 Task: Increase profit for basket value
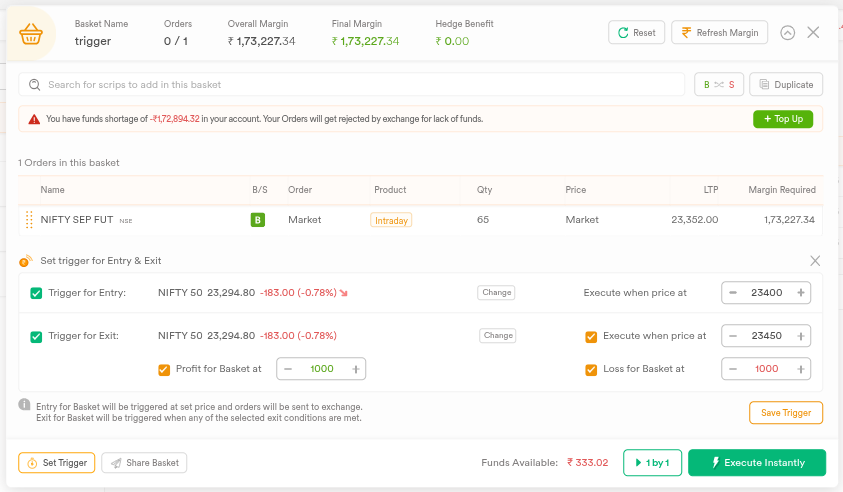(355, 369)
